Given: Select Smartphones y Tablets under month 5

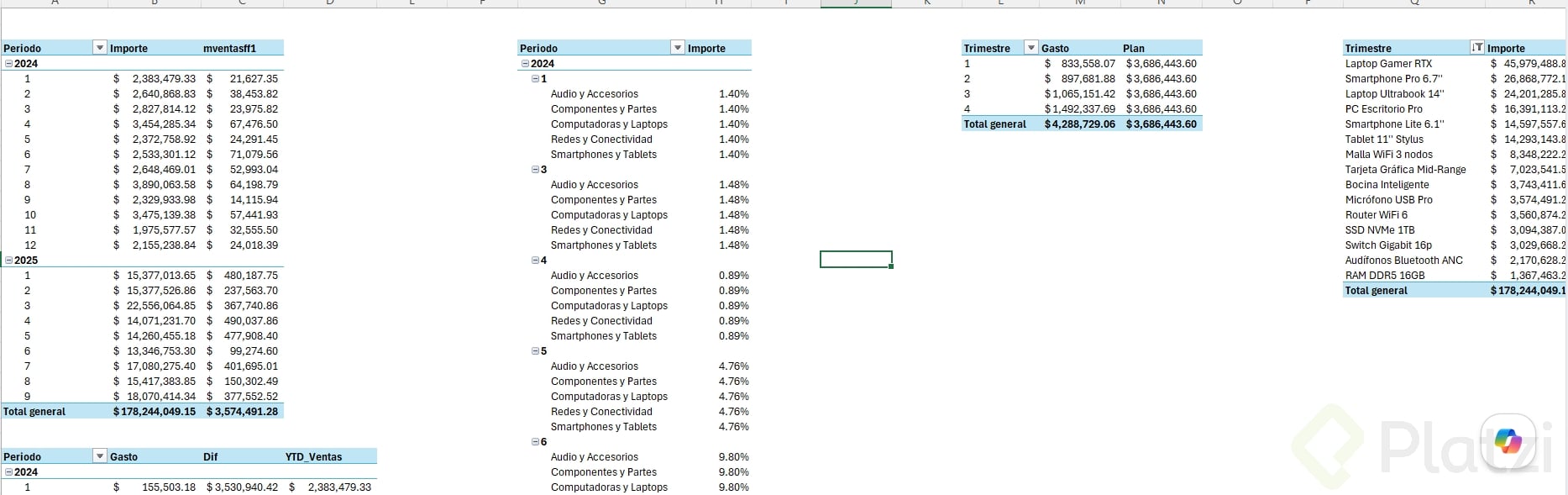Looking at the screenshot, I should [x=603, y=426].
